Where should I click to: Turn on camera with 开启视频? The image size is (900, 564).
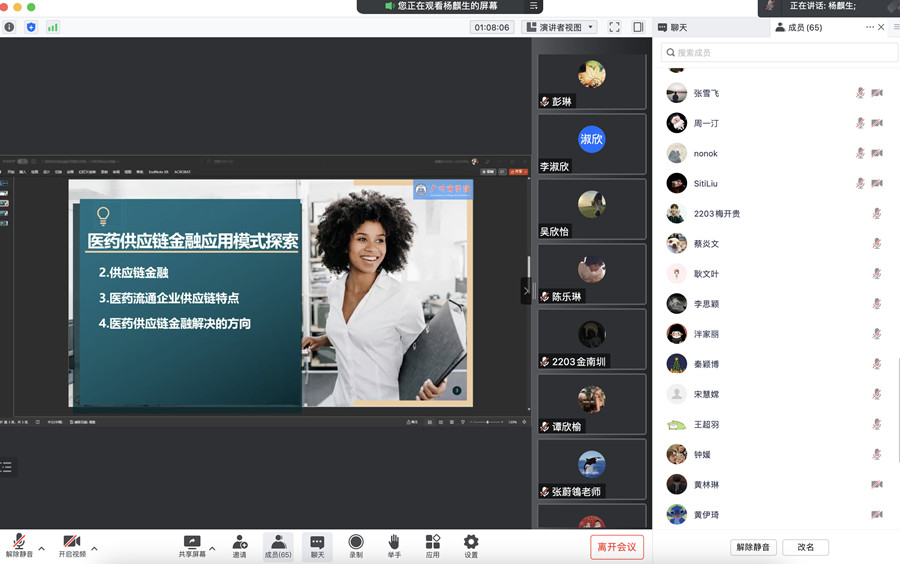(x=71, y=541)
